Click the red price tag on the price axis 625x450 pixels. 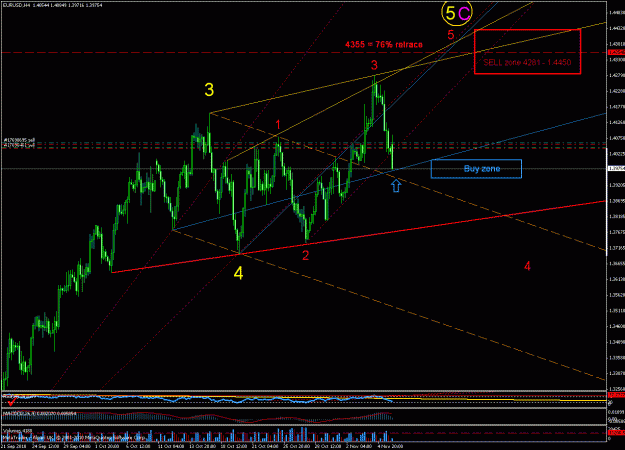click(615, 52)
